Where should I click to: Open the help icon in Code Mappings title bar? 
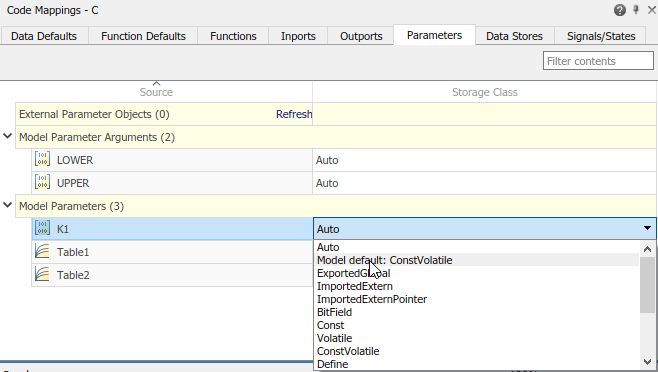(619, 10)
